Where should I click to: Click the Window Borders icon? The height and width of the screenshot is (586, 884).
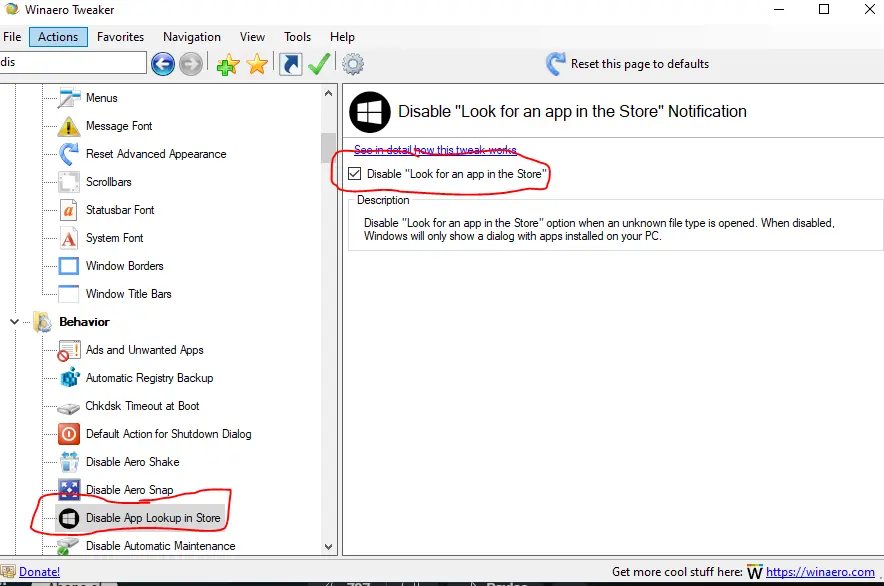click(x=69, y=266)
